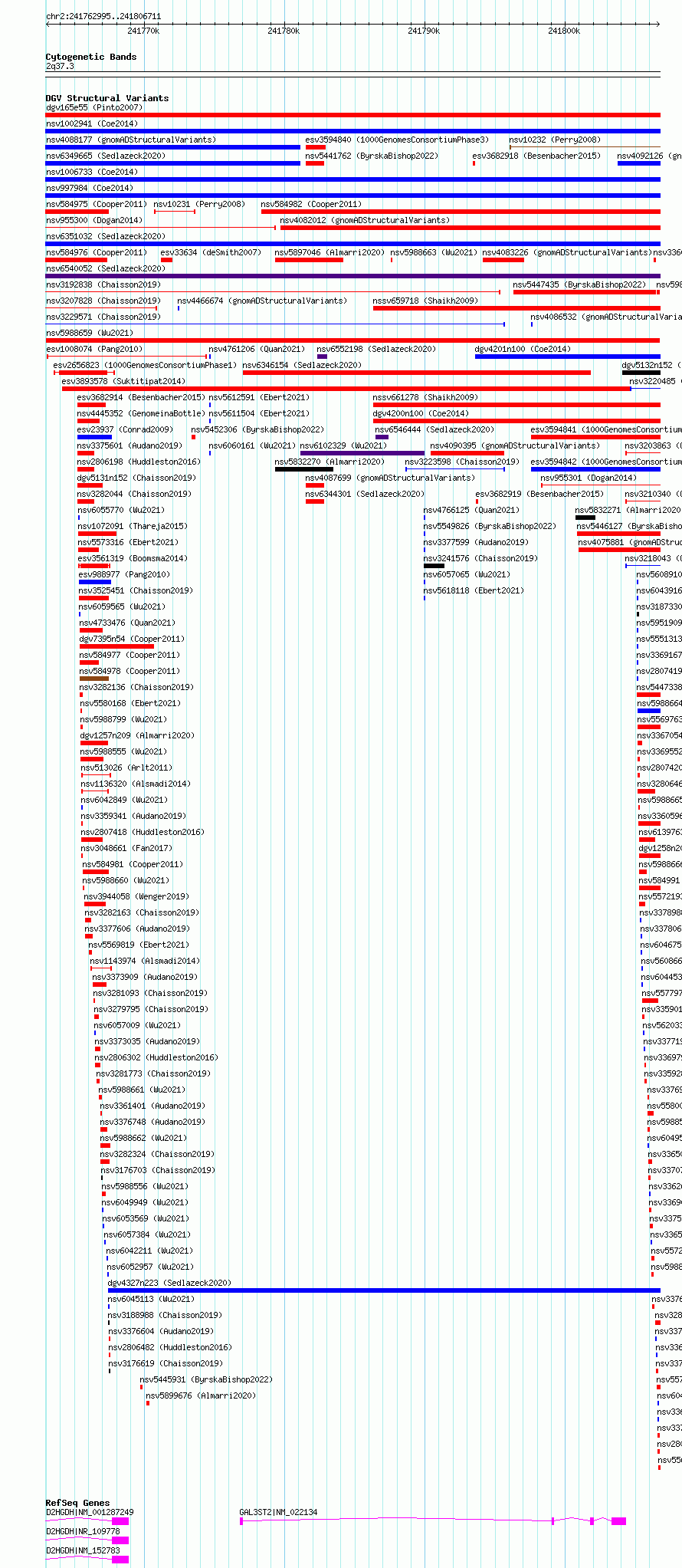This screenshot has width=682, height=1568.
Task: Open nsv1072091 (Thareja2015) label
Action: 133,526
